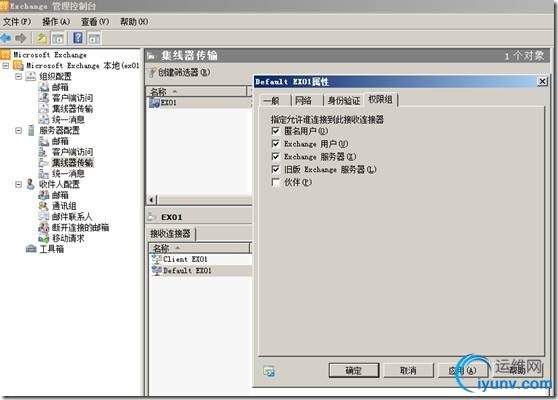Collapse the 组织配置 tree node

19,77
